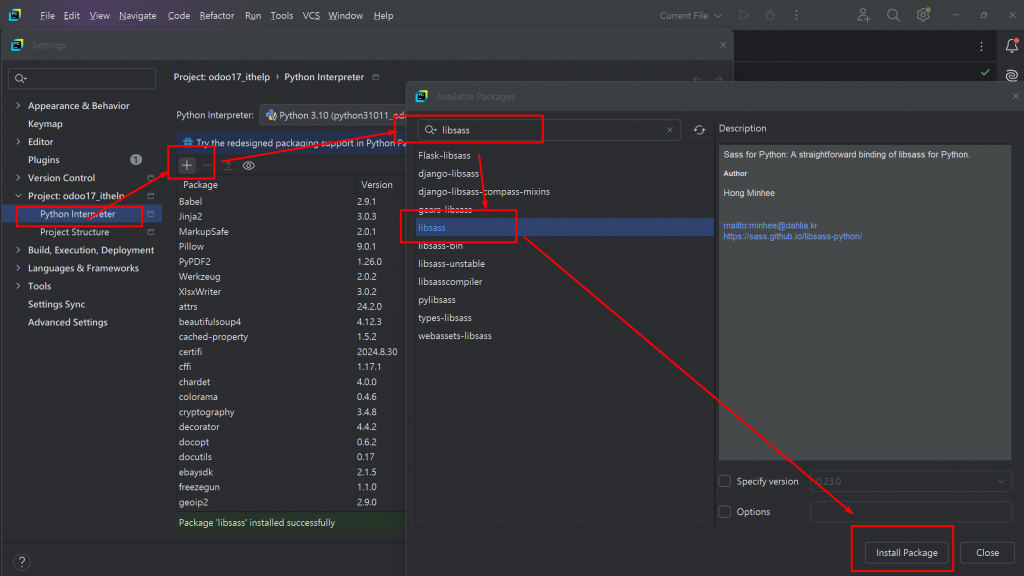
Task: Click the Run button in the toolbar
Action: [x=743, y=15]
